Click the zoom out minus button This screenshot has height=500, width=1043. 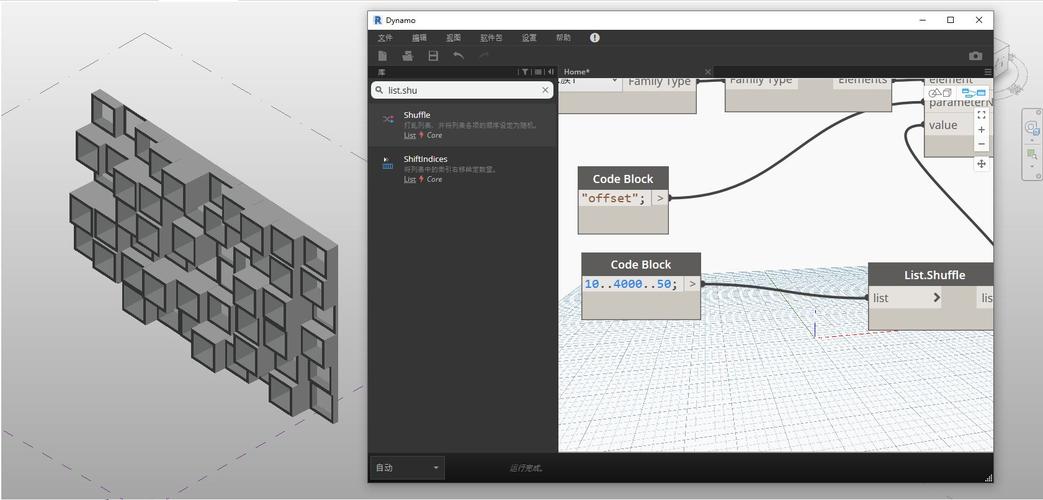tap(981, 144)
